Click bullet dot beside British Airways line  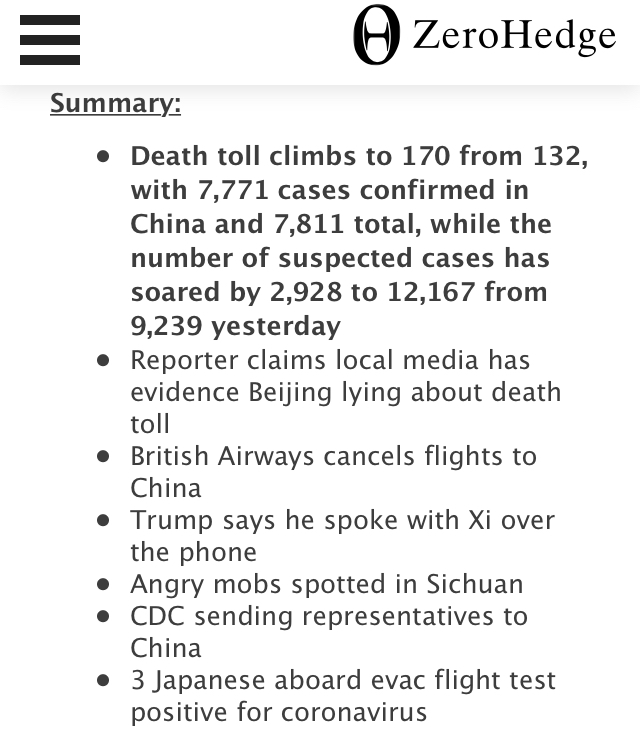pos(103,456)
